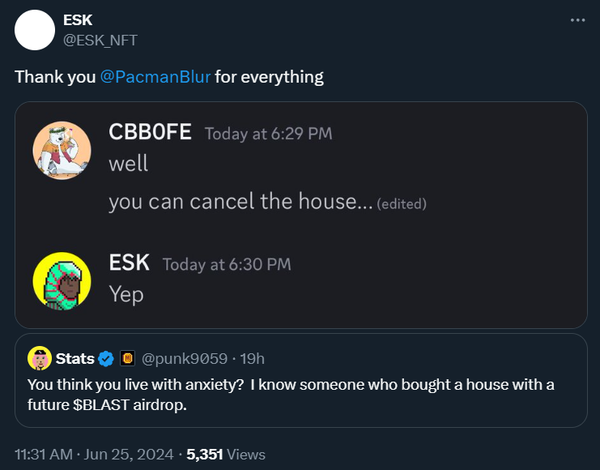This screenshot has height=470, width=600.
Task: Click the white ESK profile avatar
Action: [34, 29]
